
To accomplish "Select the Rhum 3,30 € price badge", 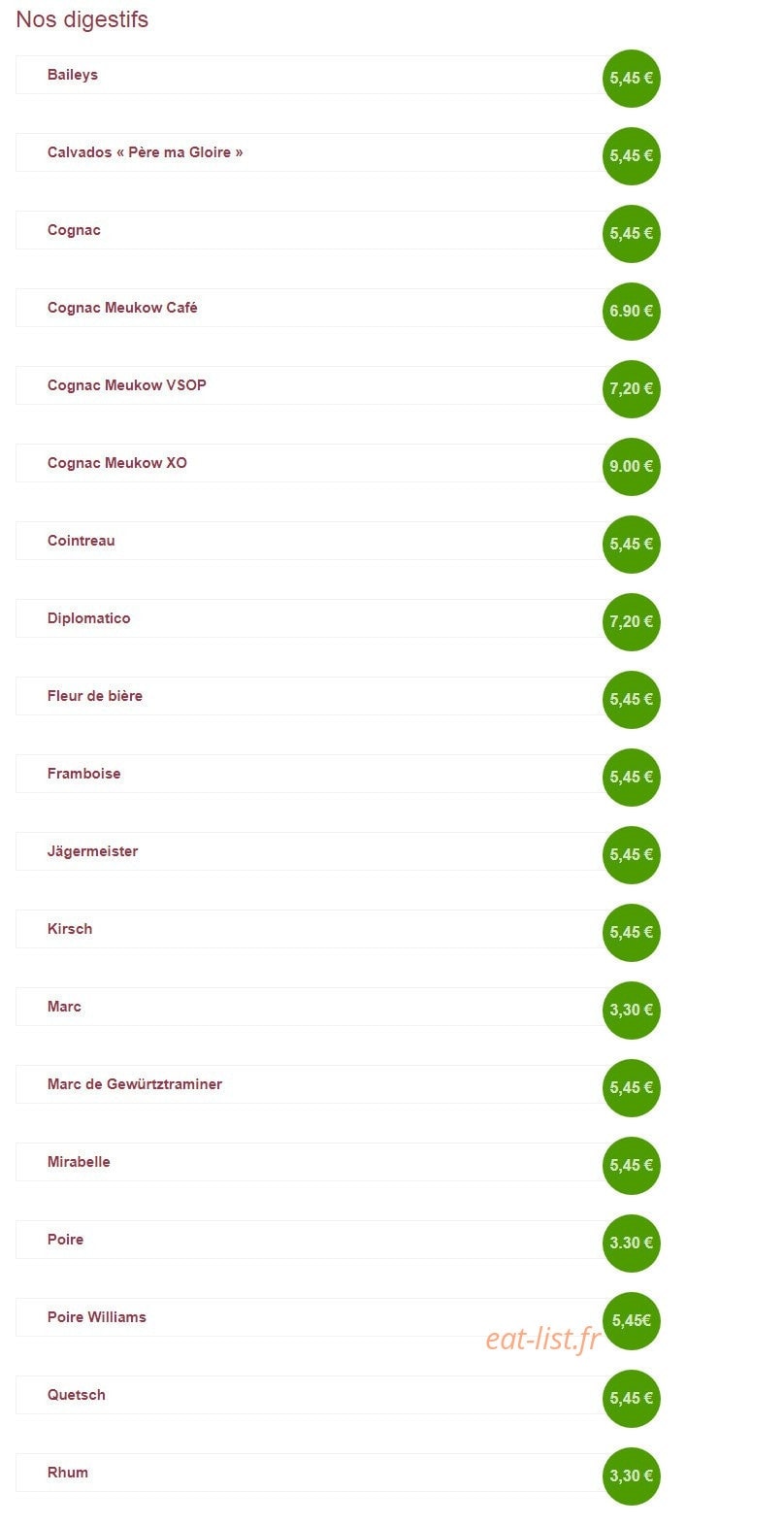I will coord(632,1475).
